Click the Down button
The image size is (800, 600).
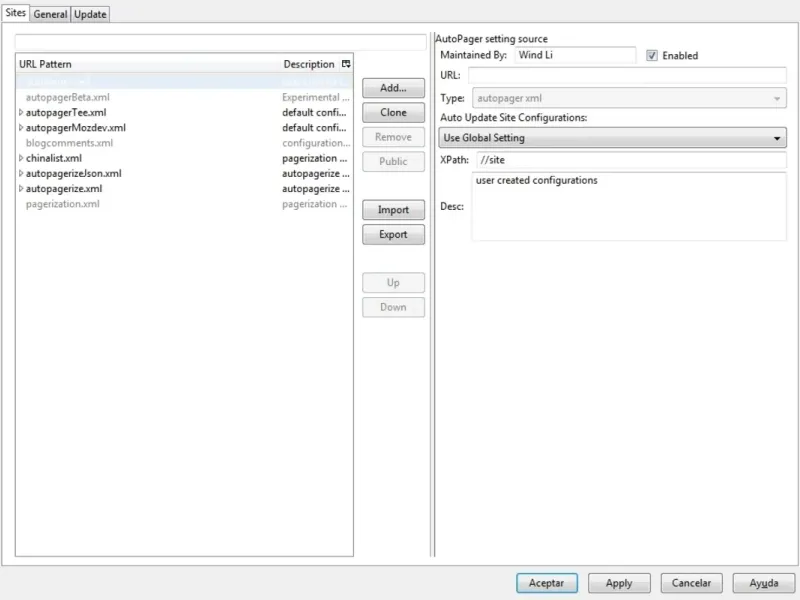tap(393, 307)
